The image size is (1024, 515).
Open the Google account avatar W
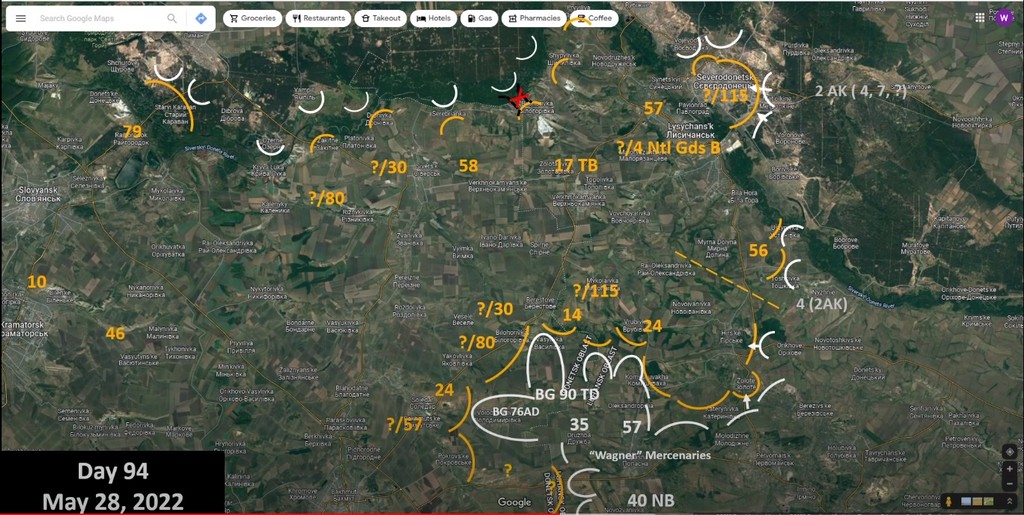1003,18
